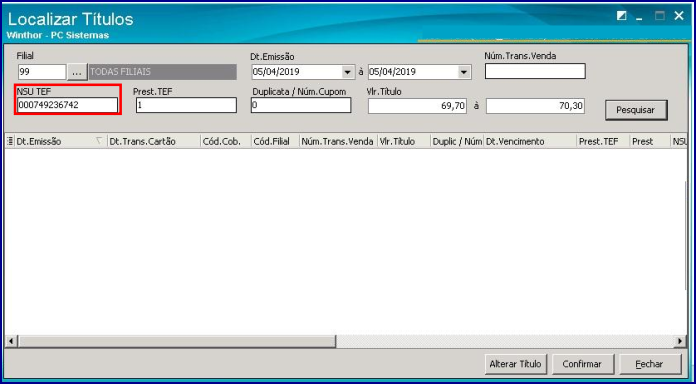
Task: Click the Prest column header
Action: tap(650, 142)
